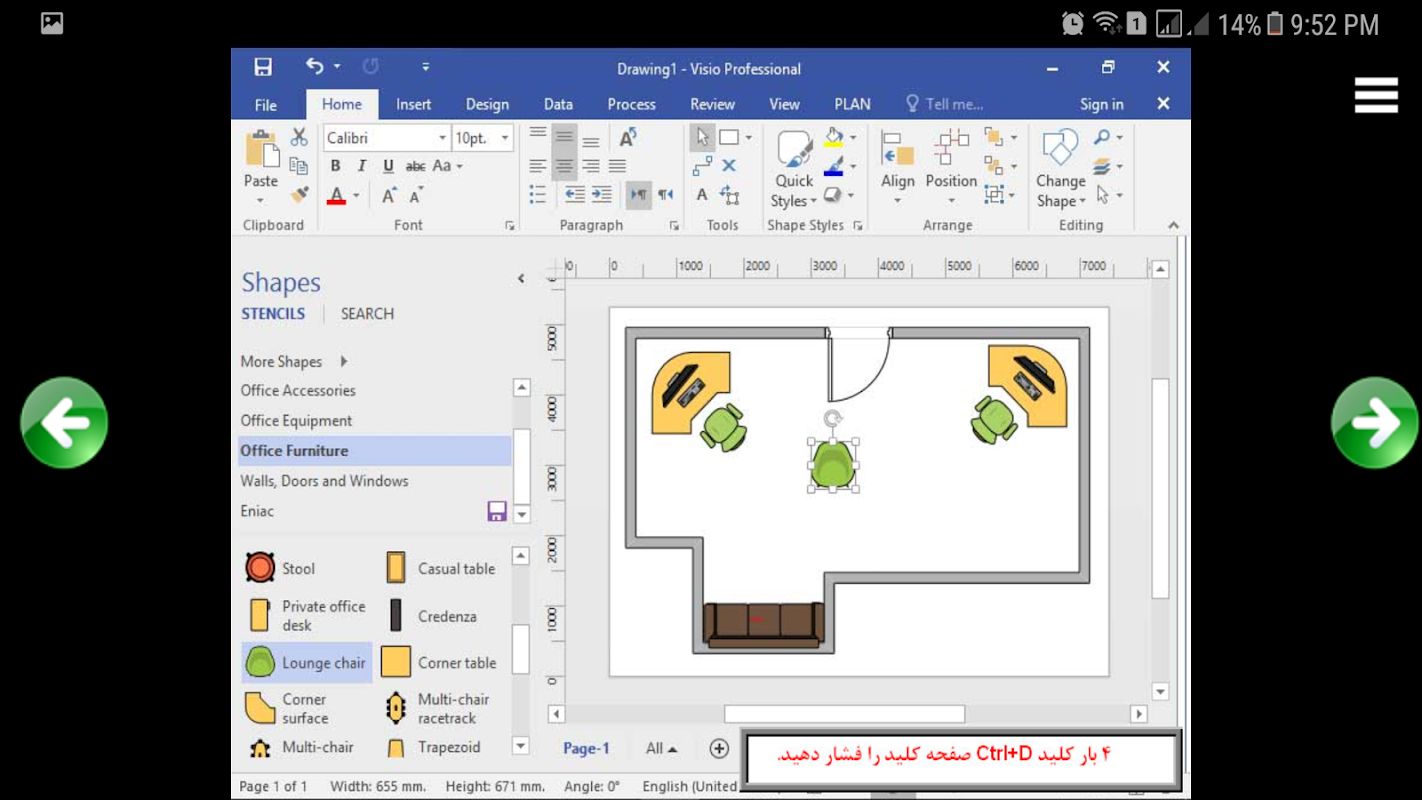Image resolution: width=1422 pixels, height=800 pixels.
Task: Add a new page with plus button
Action: [719, 748]
